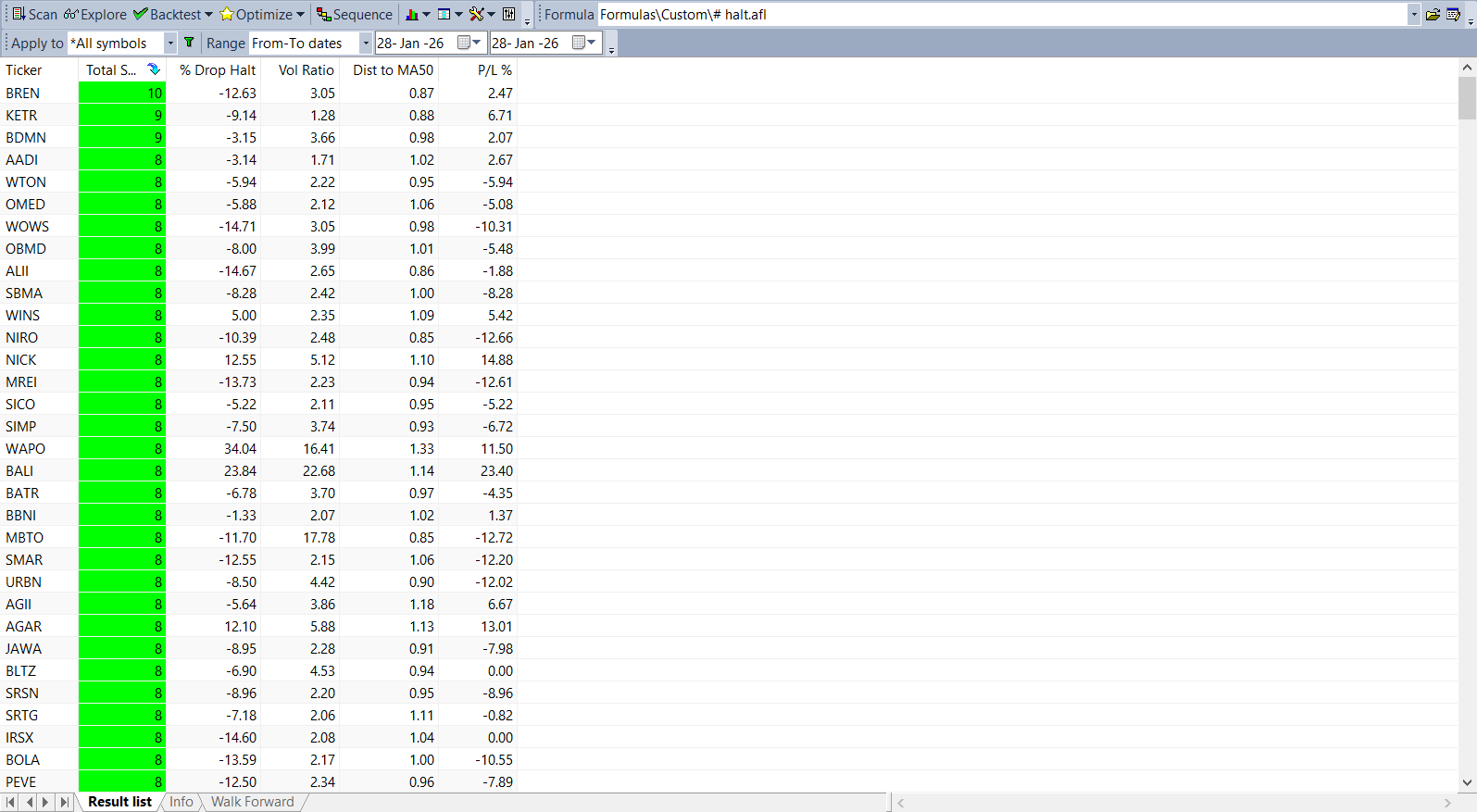Open the Parameters sliders icon
This screenshot has width=1477, height=812.
click(509, 15)
